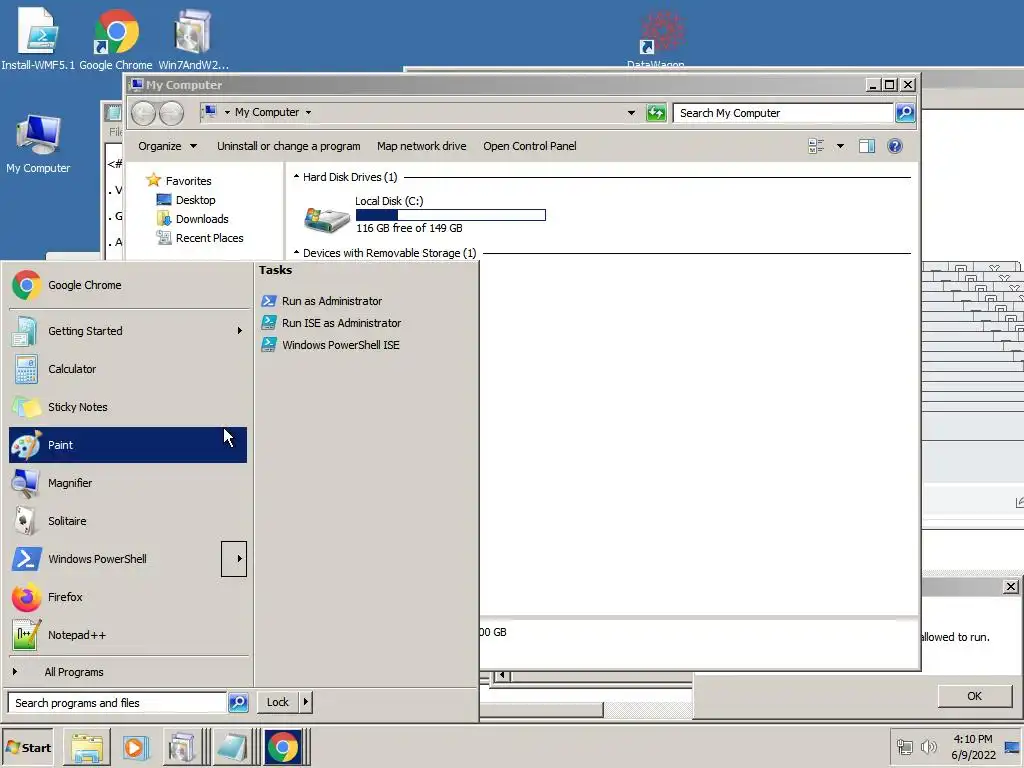Select My Computer desktop icon
1024x768 pixels.
tap(38, 144)
